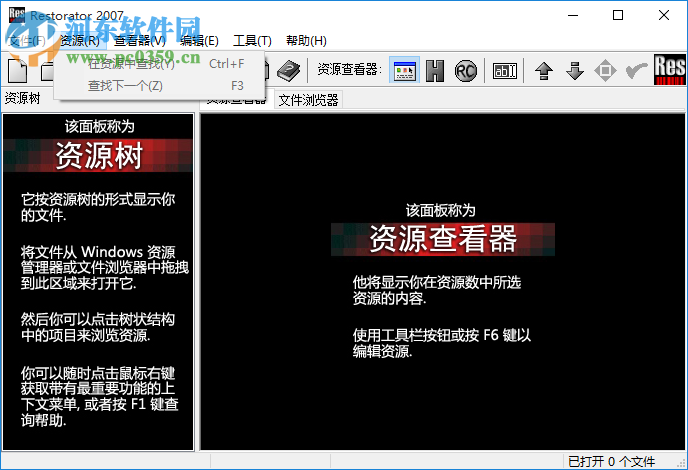Viewport: 688px width, 470px height.
Task: Choose 在资源中查找(Y) menu entry
Action: (x=160, y=64)
